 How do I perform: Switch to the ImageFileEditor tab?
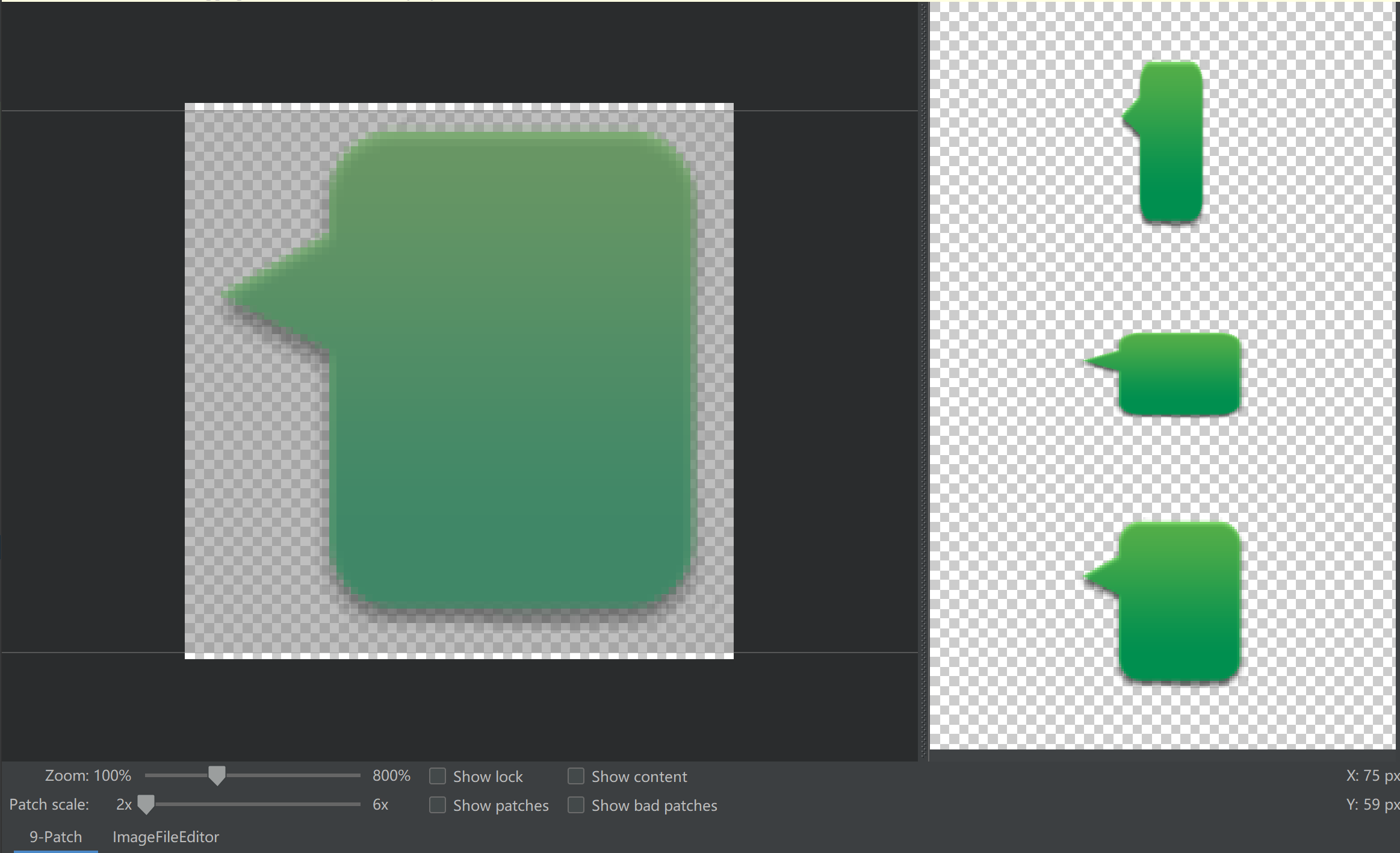pyautogui.click(x=166, y=837)
